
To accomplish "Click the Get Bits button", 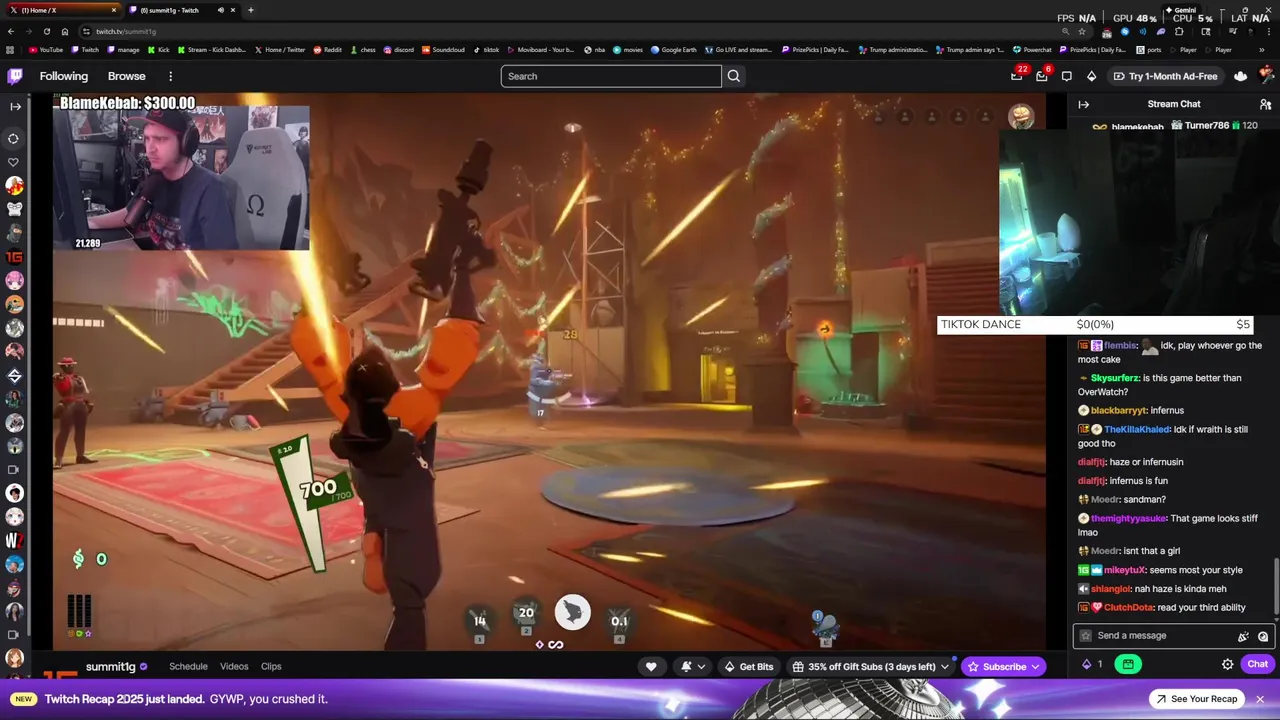I will (x=749, y=667).
